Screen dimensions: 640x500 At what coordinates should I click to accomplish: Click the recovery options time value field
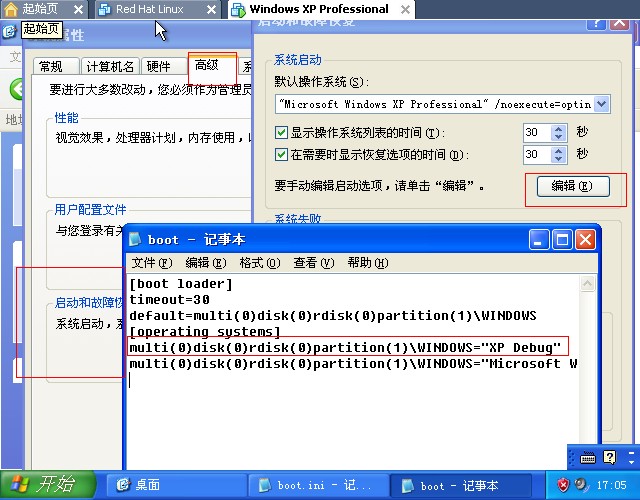click(537, 154)
